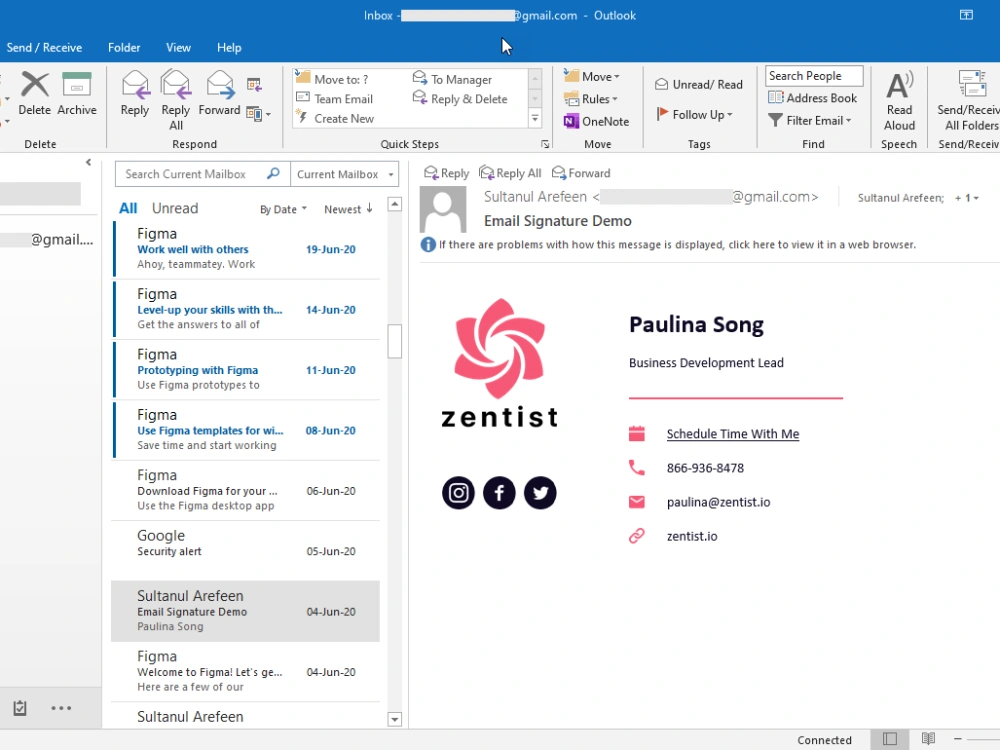Archive the selected message
Screen dimensions: 1000x750
[x=77, y=93]
